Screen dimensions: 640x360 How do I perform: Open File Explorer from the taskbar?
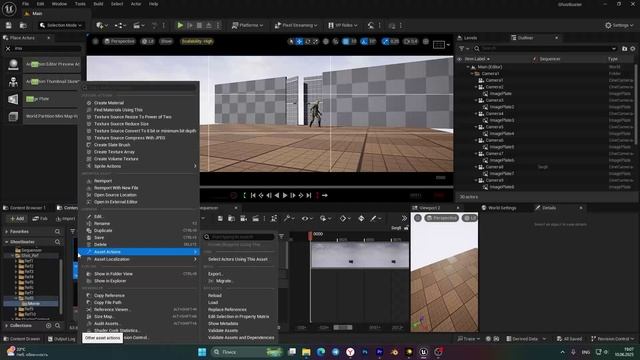(306, 352)
